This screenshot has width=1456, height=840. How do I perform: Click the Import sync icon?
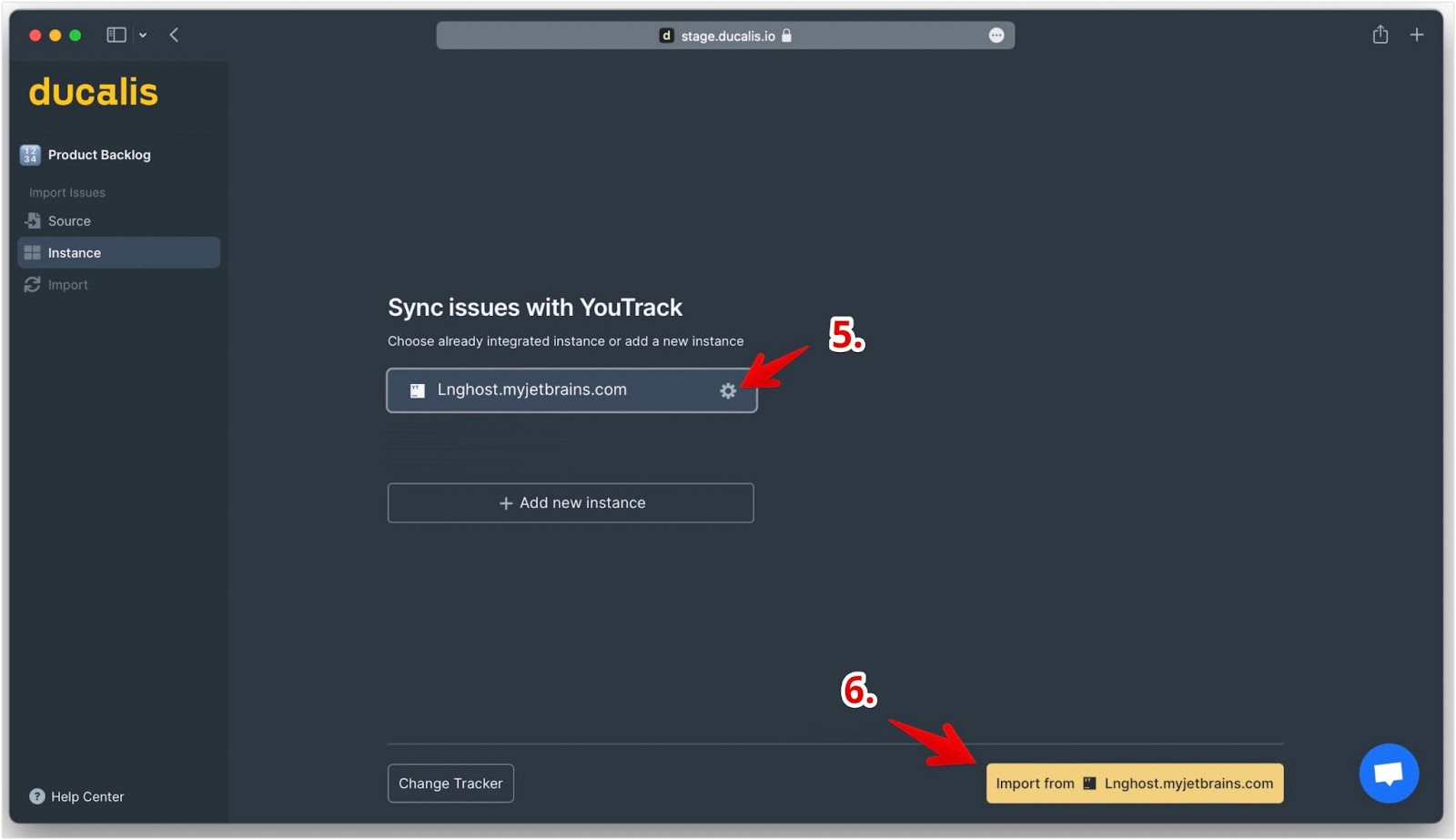tap(33, 285)
